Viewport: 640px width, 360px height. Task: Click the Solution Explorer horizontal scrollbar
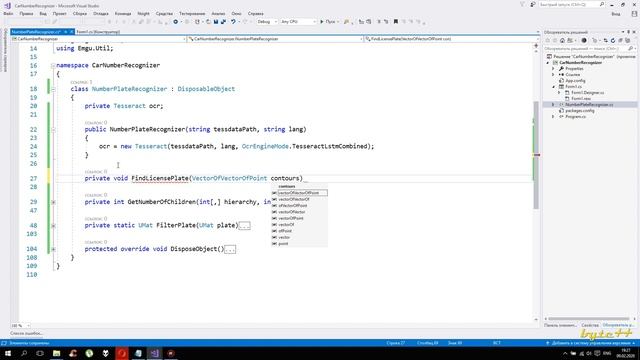[x=589, y=319]
